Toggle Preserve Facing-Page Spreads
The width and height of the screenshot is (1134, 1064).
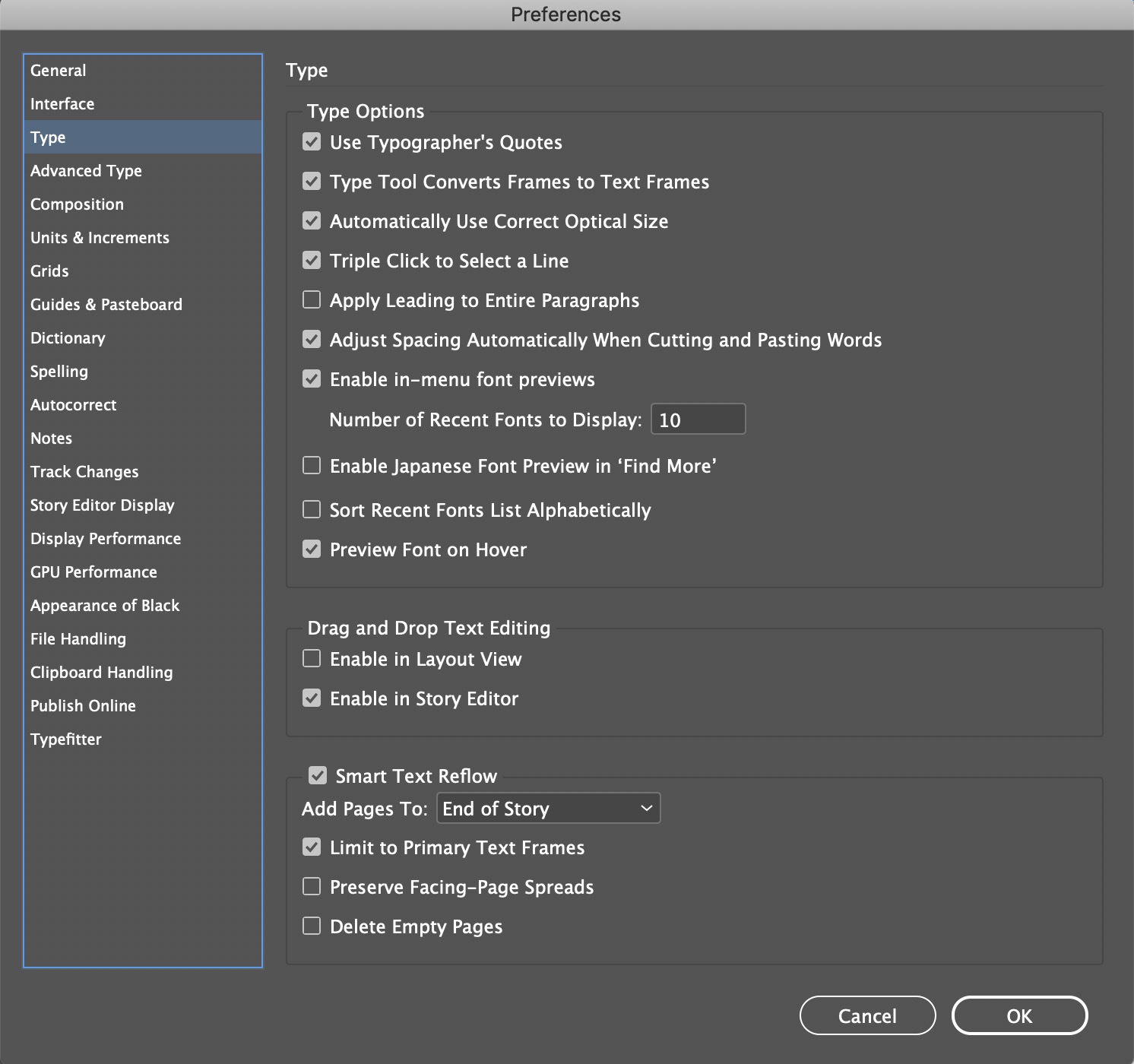click(x=312, y=887)
